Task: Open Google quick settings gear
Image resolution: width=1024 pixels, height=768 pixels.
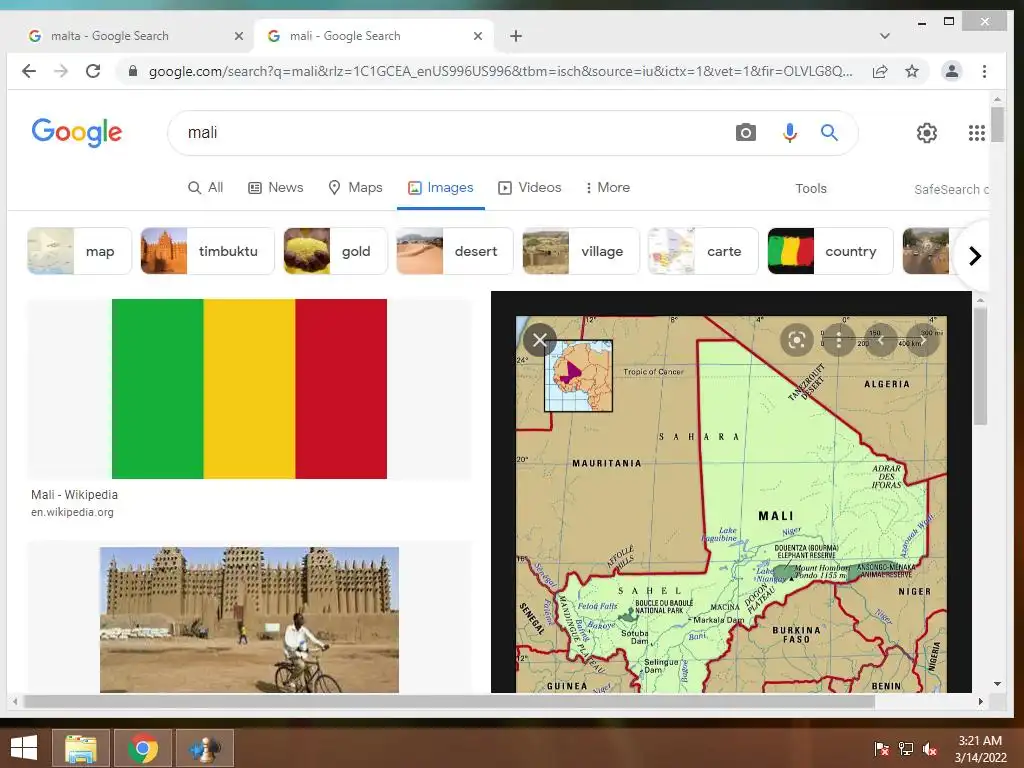Action: 926,133
